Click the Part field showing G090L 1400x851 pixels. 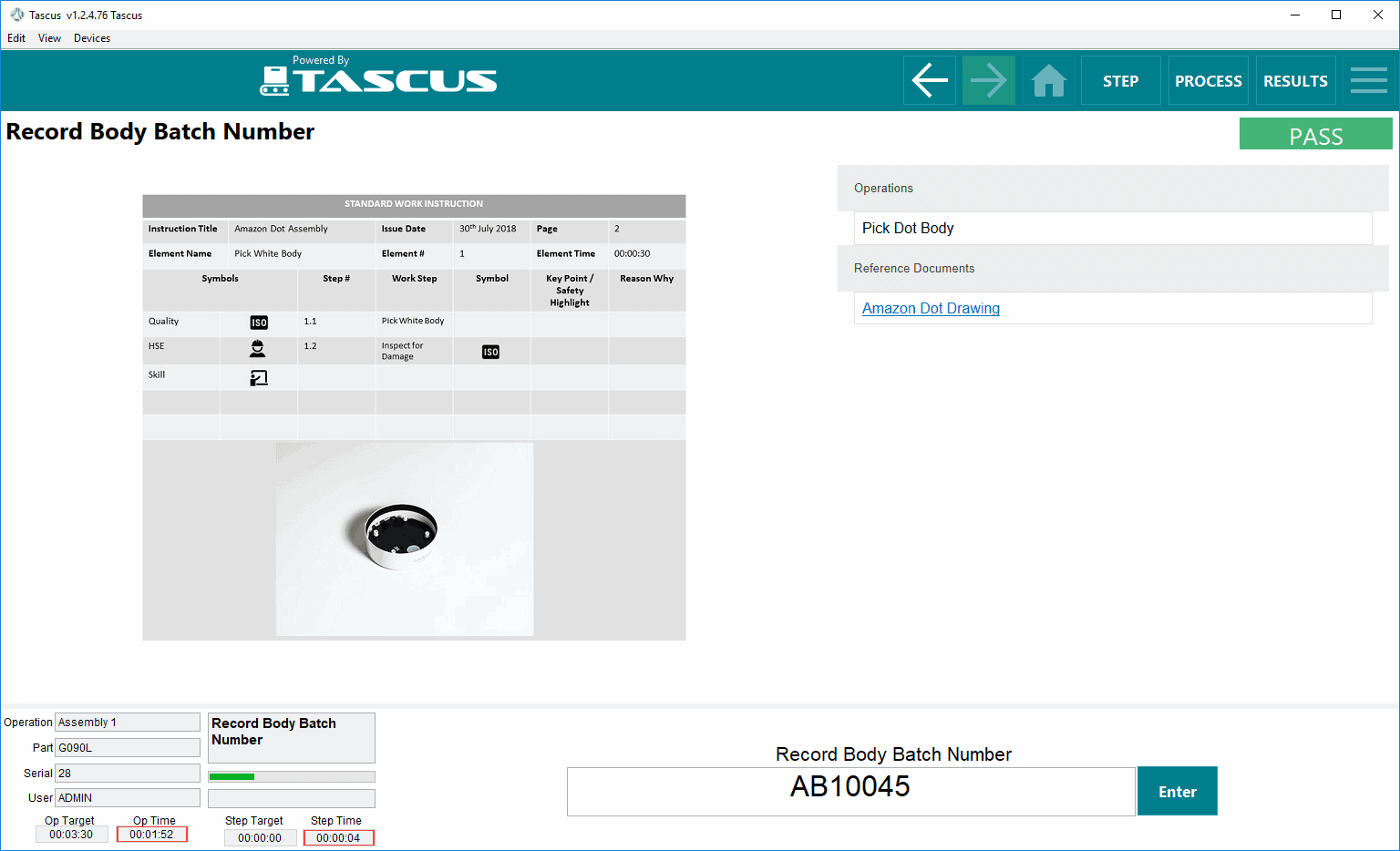(x=128, y=747)
